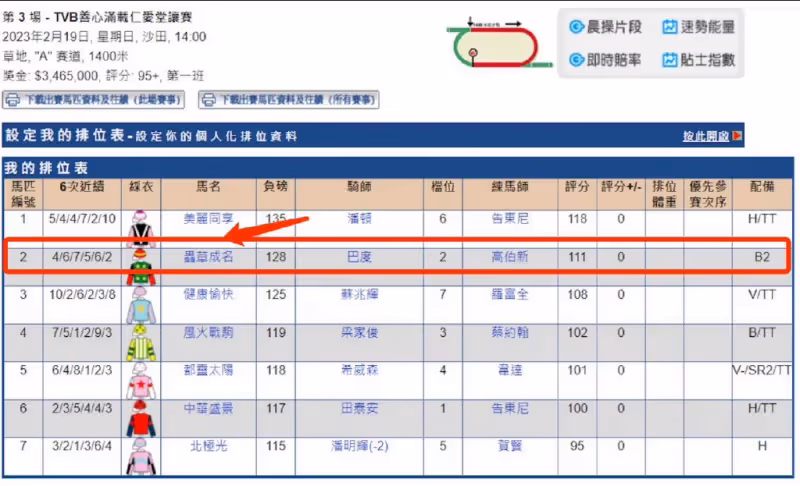The width and height of the screenshot is (800, 486).
Task: Open trainer 賀賢 profile link
Action: tap(510, 446)
